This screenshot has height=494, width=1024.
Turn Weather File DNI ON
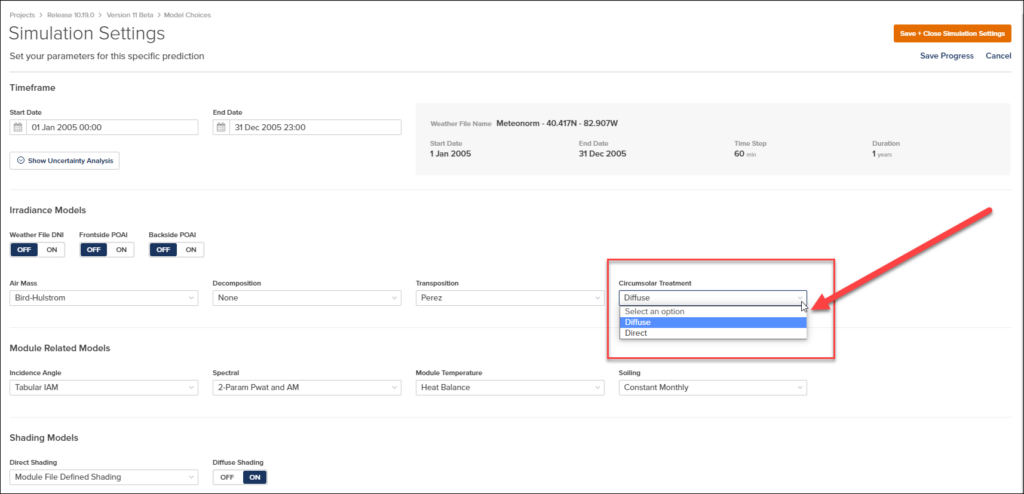52,250
